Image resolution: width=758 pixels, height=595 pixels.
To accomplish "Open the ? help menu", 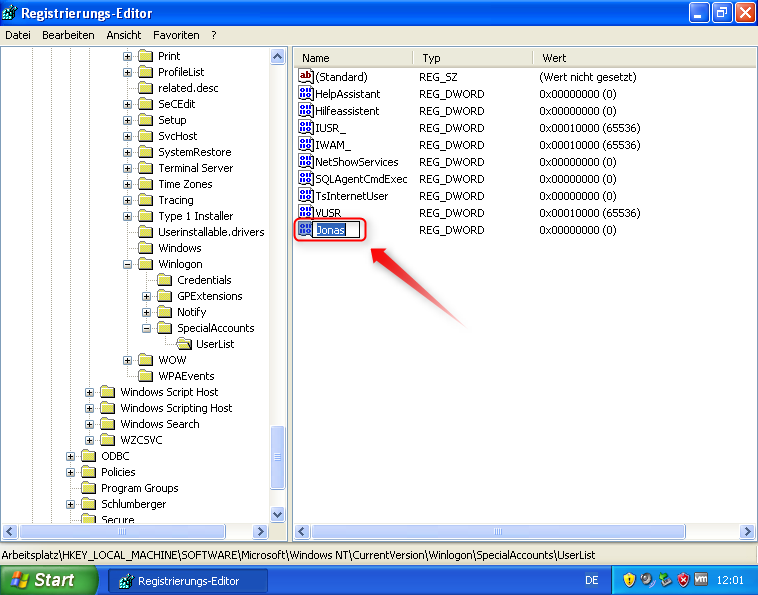I will pyautogui.click(x=214, y=35).
